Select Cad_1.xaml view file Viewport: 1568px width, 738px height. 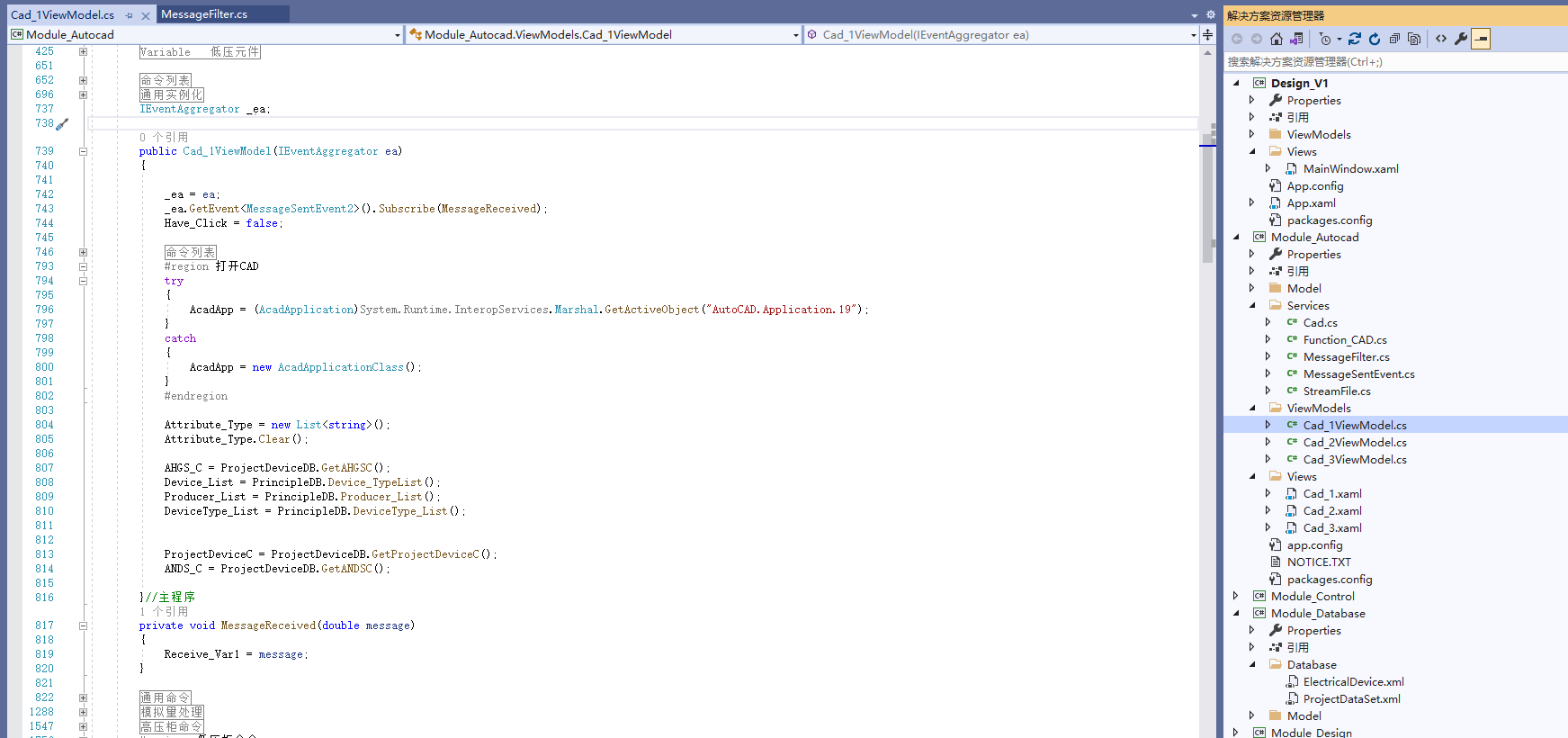1332,494
